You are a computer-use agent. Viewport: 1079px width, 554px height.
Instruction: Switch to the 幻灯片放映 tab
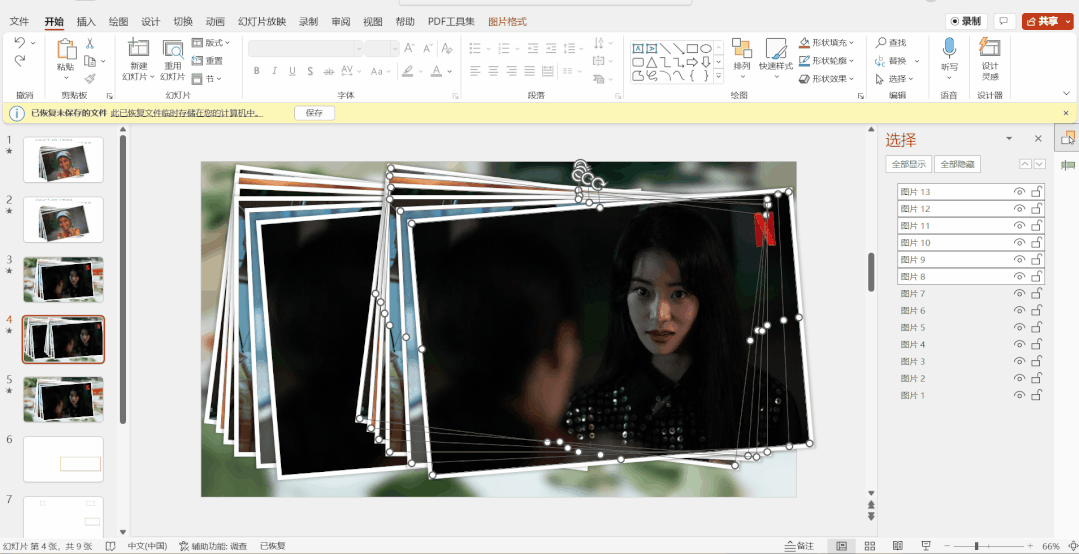point(262,21)
